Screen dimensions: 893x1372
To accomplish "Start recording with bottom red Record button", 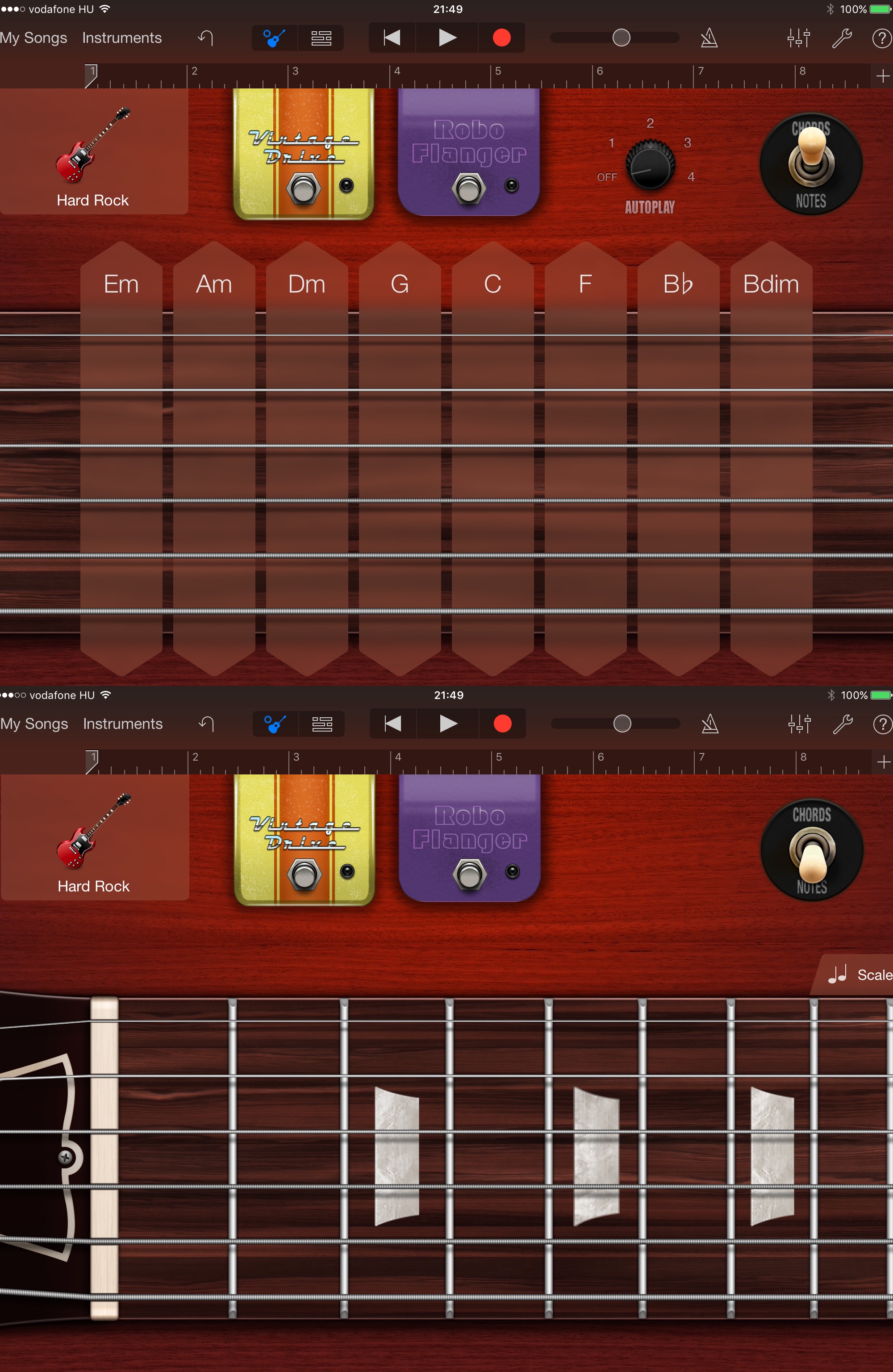I will [503, 724].
